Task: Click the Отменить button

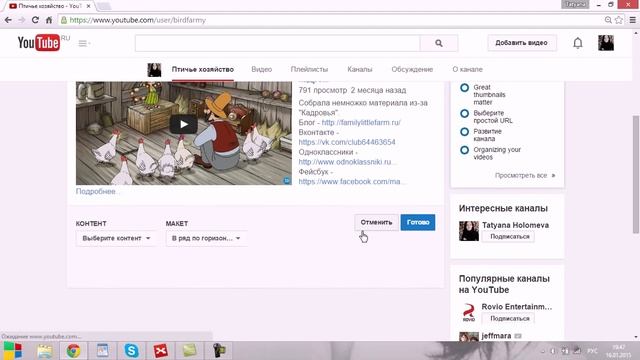Action: [376, 222]
